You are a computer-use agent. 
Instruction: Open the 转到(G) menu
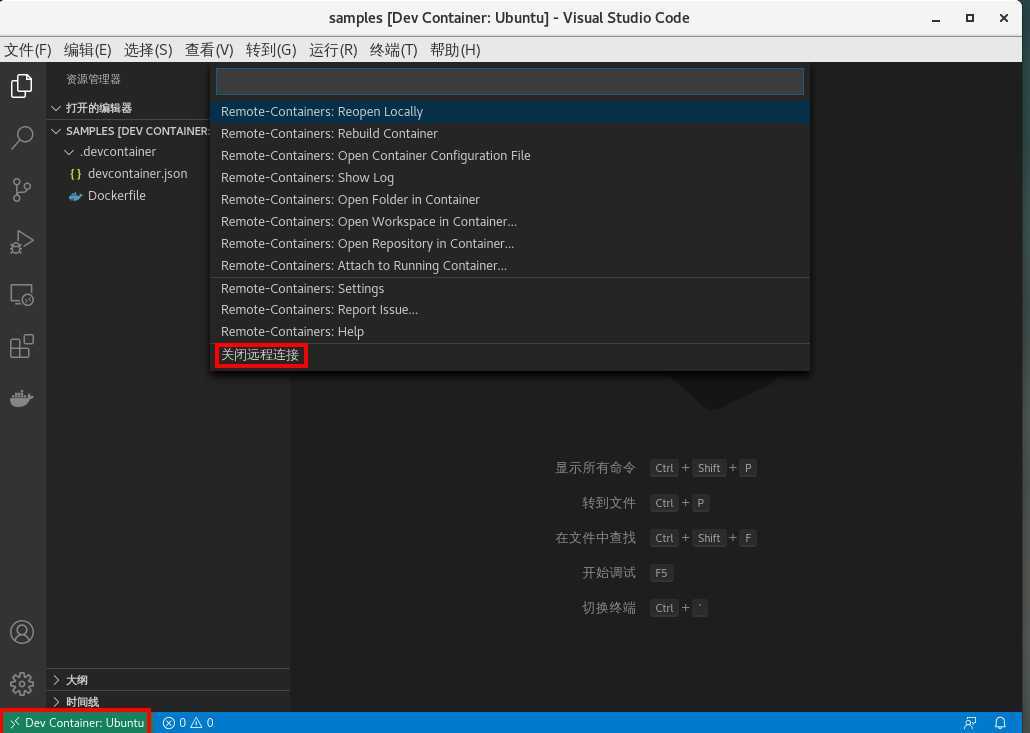(271, 50)
